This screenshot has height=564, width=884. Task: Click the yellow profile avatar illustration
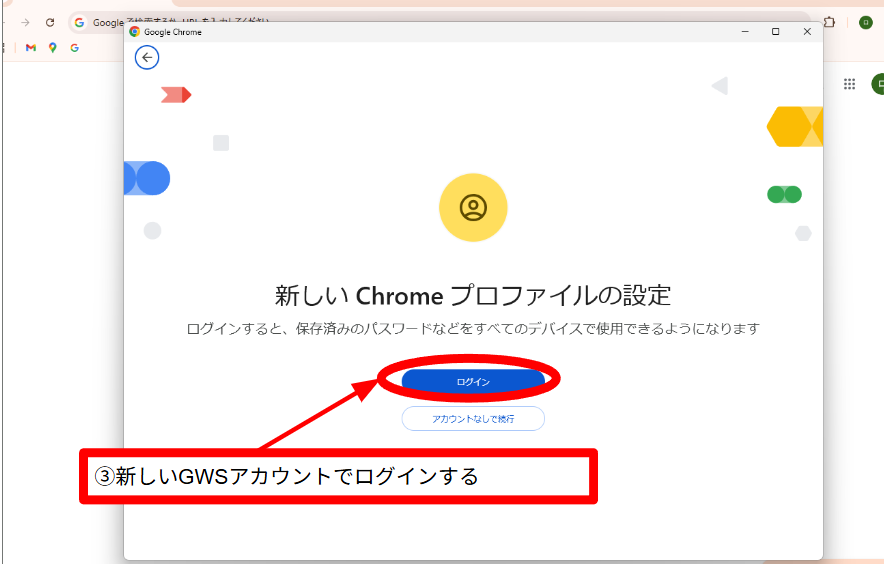coord(473,207)
